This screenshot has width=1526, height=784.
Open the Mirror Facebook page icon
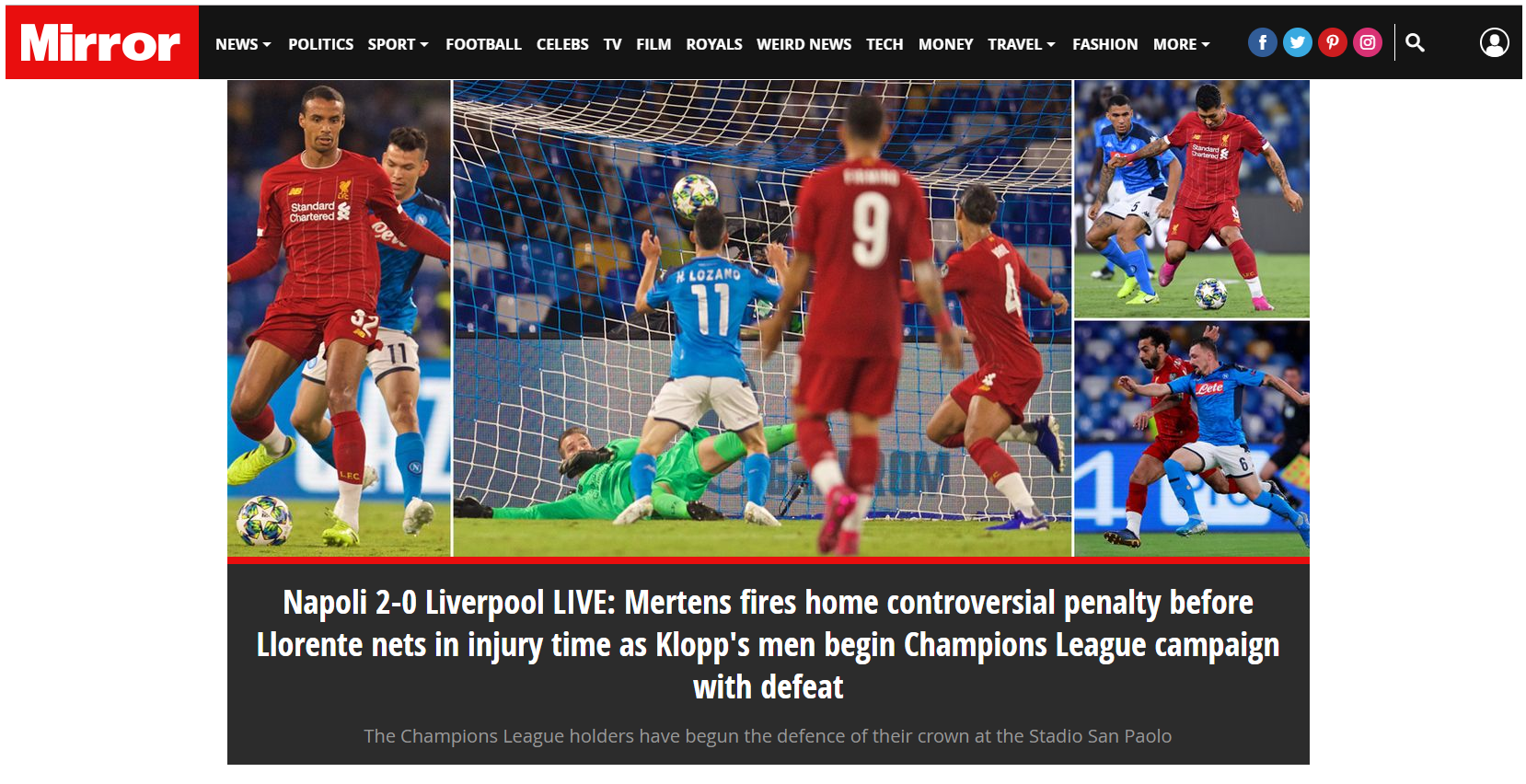coord(1262,42)
